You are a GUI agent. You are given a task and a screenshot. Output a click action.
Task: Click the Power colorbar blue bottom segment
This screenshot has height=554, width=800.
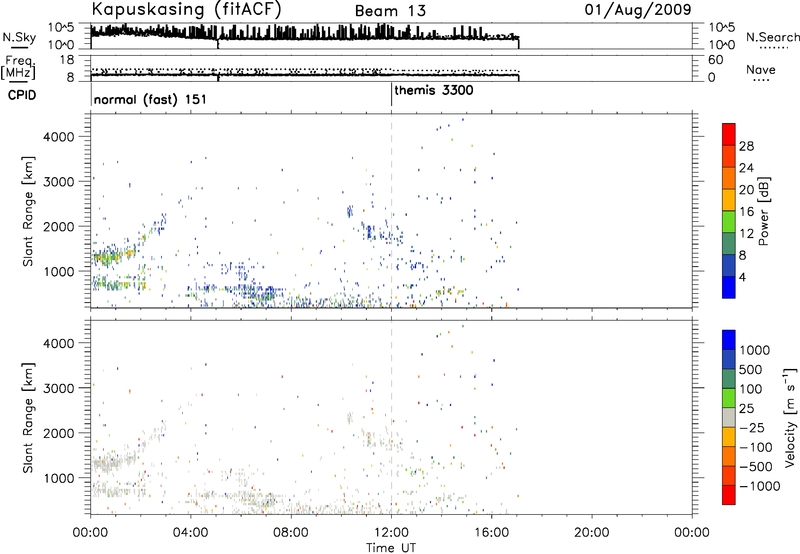click(x=729, y=287)
